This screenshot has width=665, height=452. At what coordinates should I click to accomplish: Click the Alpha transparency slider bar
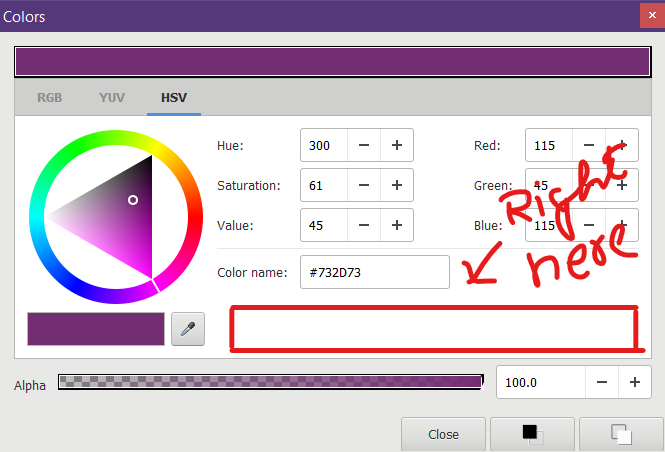tap(271, 382)
